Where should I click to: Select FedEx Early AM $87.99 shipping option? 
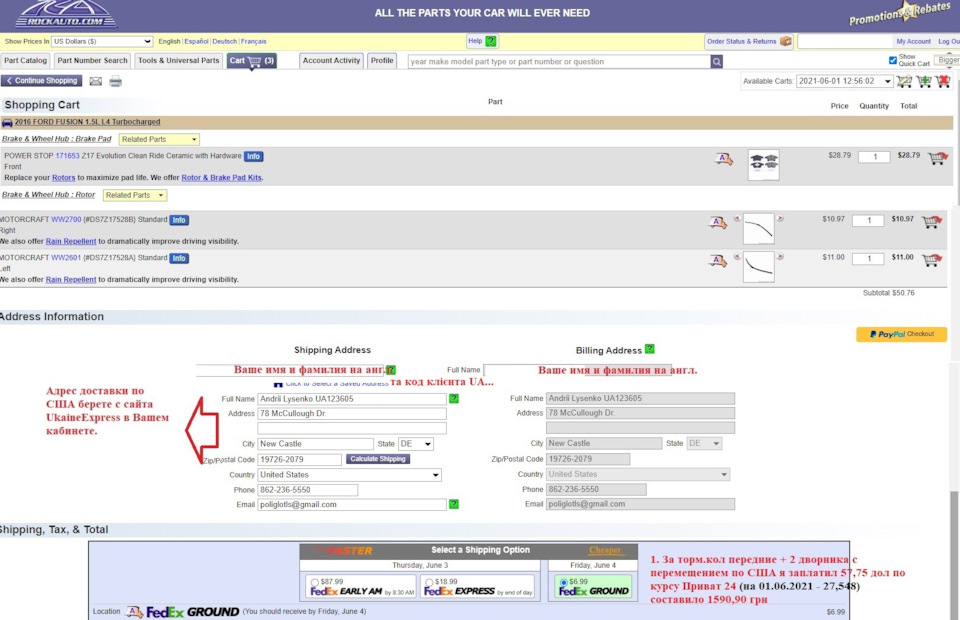tap(315, 582)
